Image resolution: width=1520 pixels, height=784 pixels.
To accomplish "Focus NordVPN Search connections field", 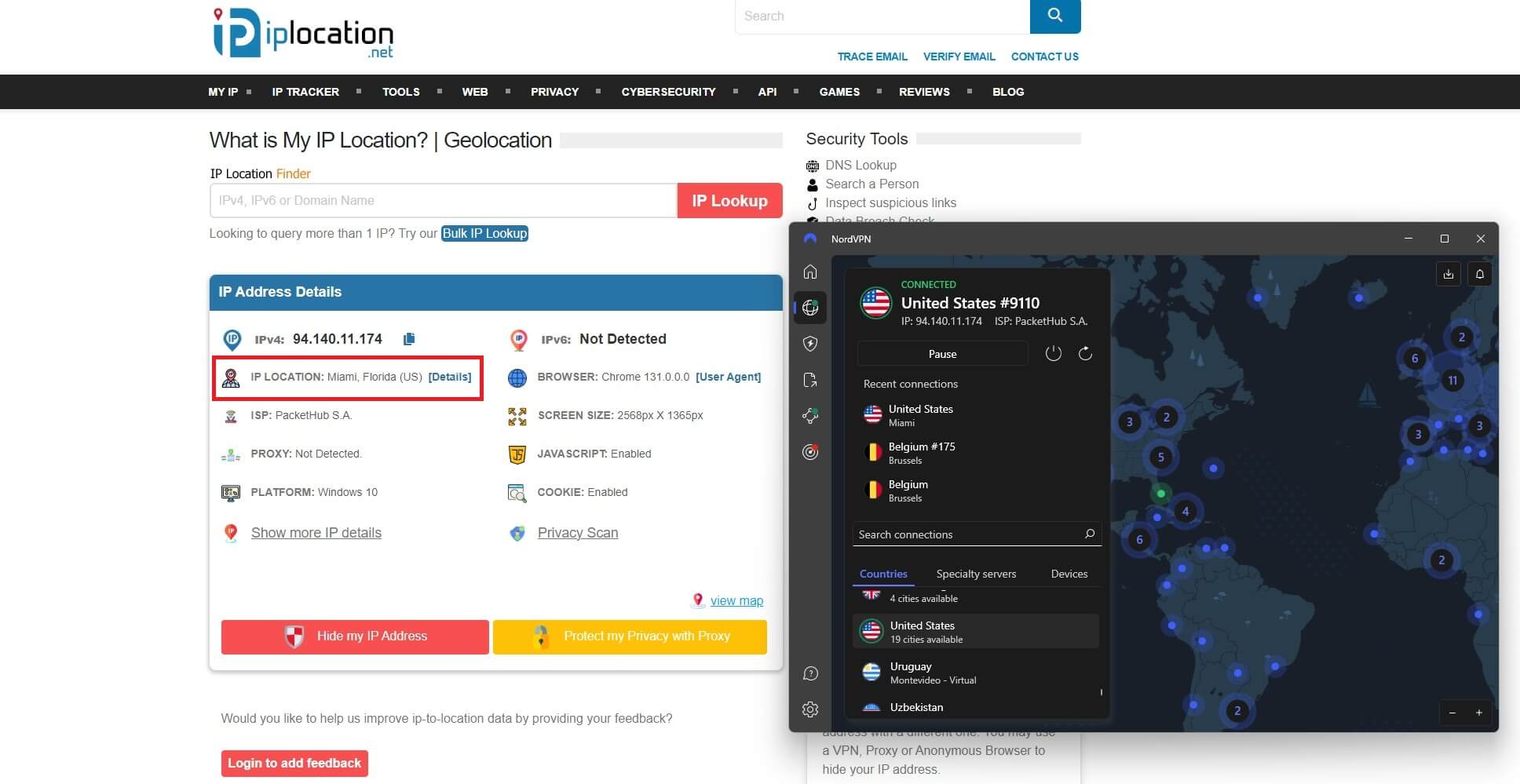I will click(977, 534).
